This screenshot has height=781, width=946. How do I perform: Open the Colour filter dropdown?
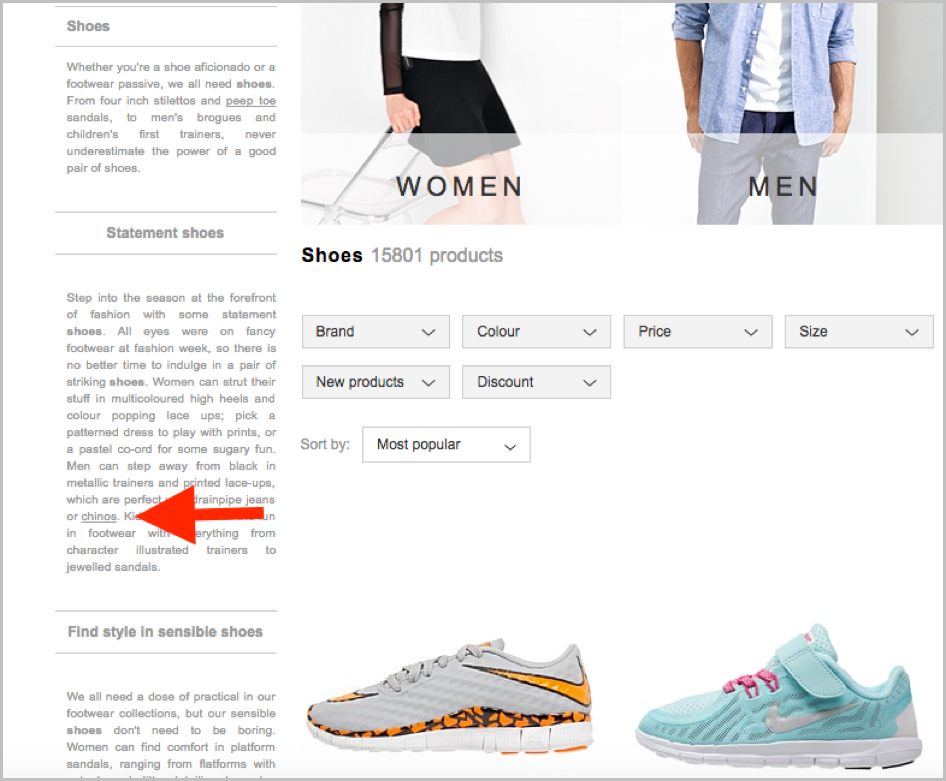tap(536, 332)
